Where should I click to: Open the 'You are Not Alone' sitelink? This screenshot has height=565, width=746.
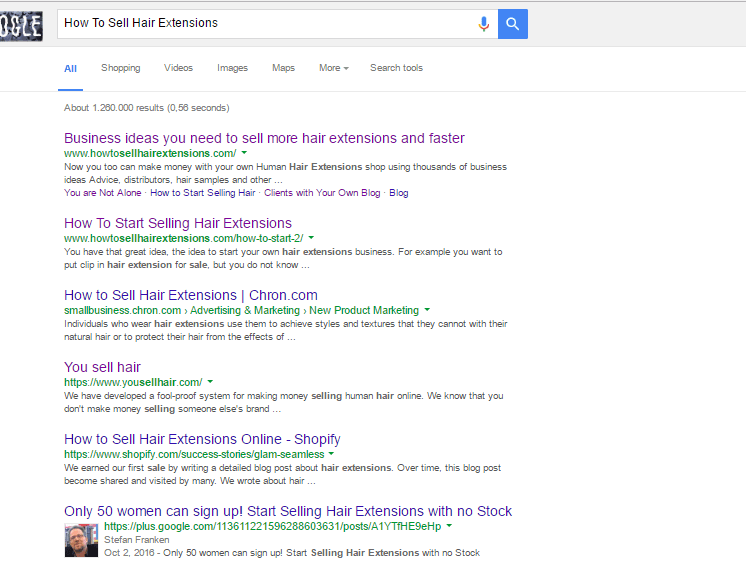[x=103, y=193]
